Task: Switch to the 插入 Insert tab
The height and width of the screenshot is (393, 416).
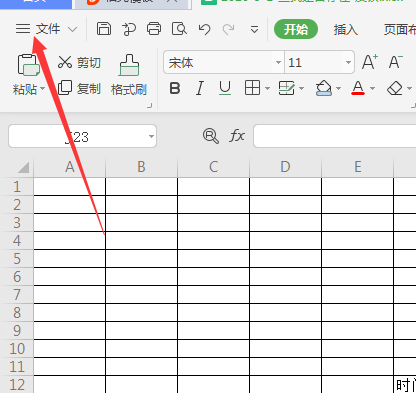Action: tap(346, 30)
